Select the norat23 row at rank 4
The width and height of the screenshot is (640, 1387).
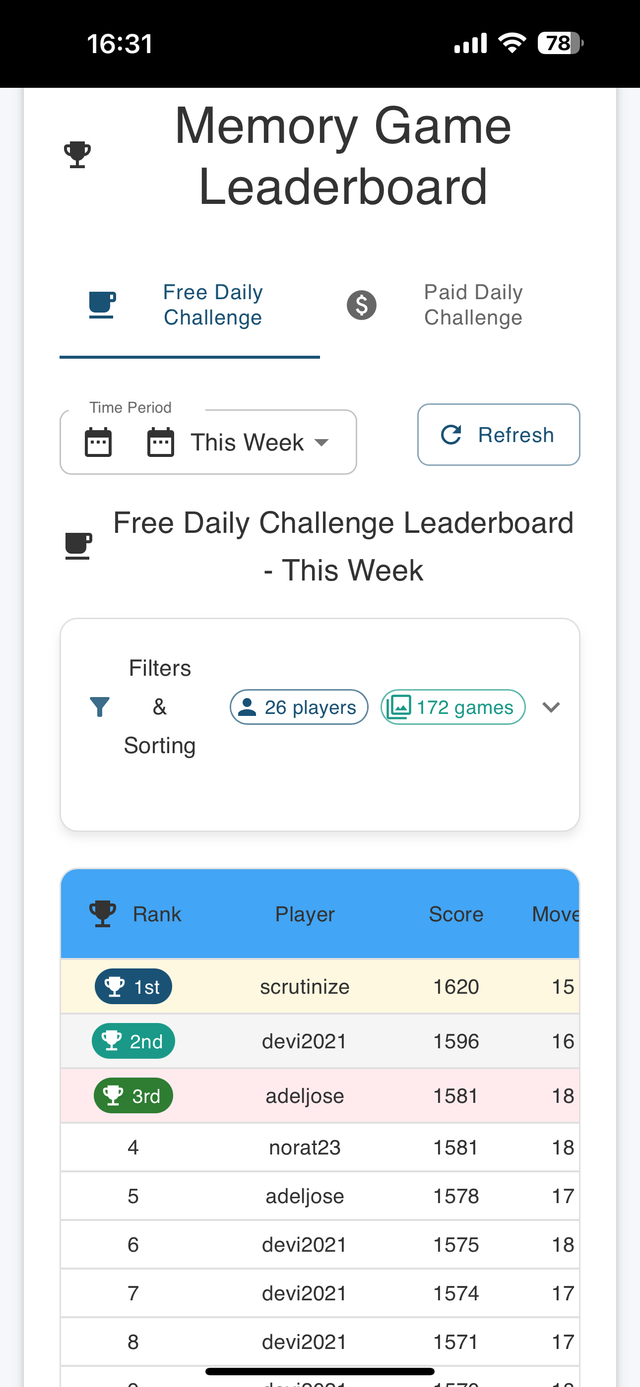click(320, 1147)
